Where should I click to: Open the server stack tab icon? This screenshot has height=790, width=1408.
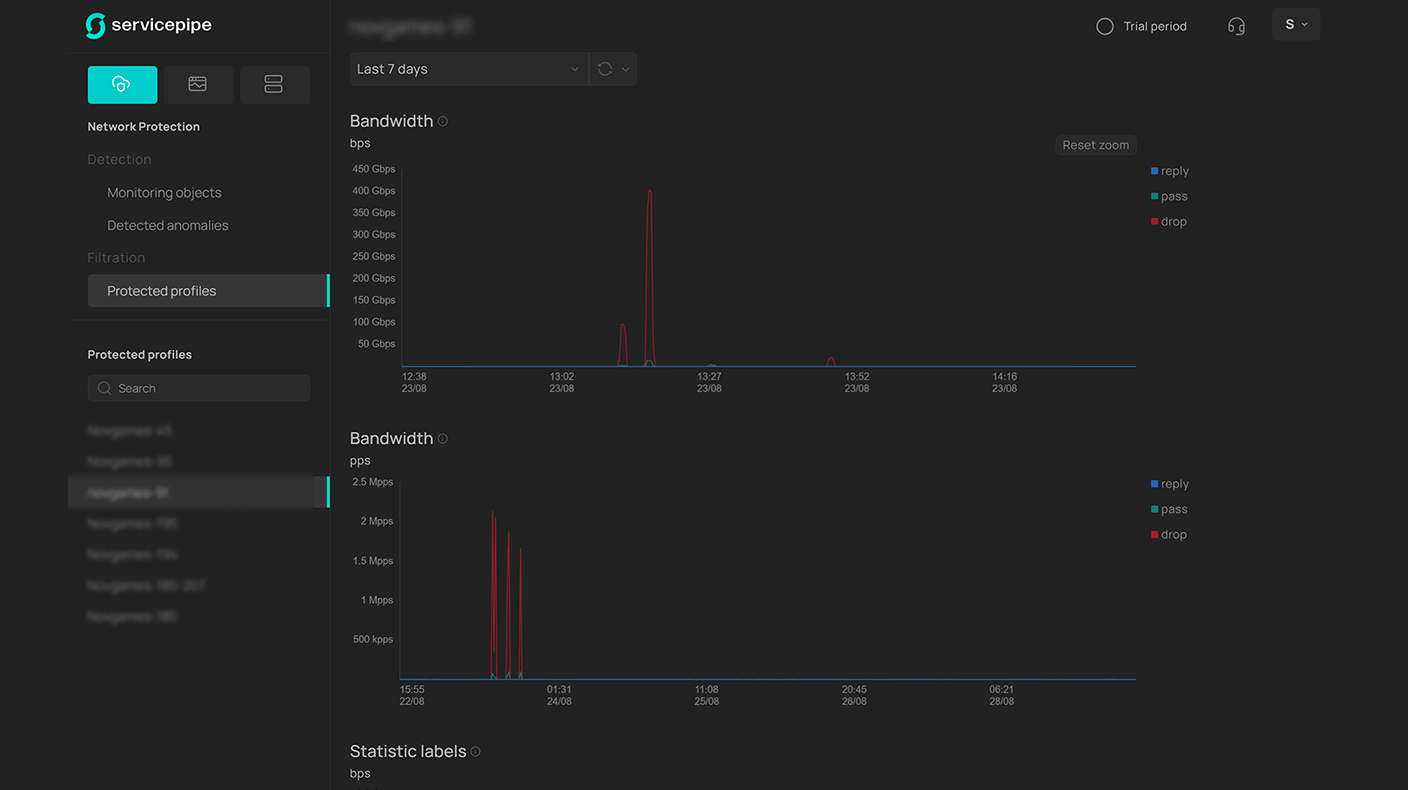coord(273,85)
